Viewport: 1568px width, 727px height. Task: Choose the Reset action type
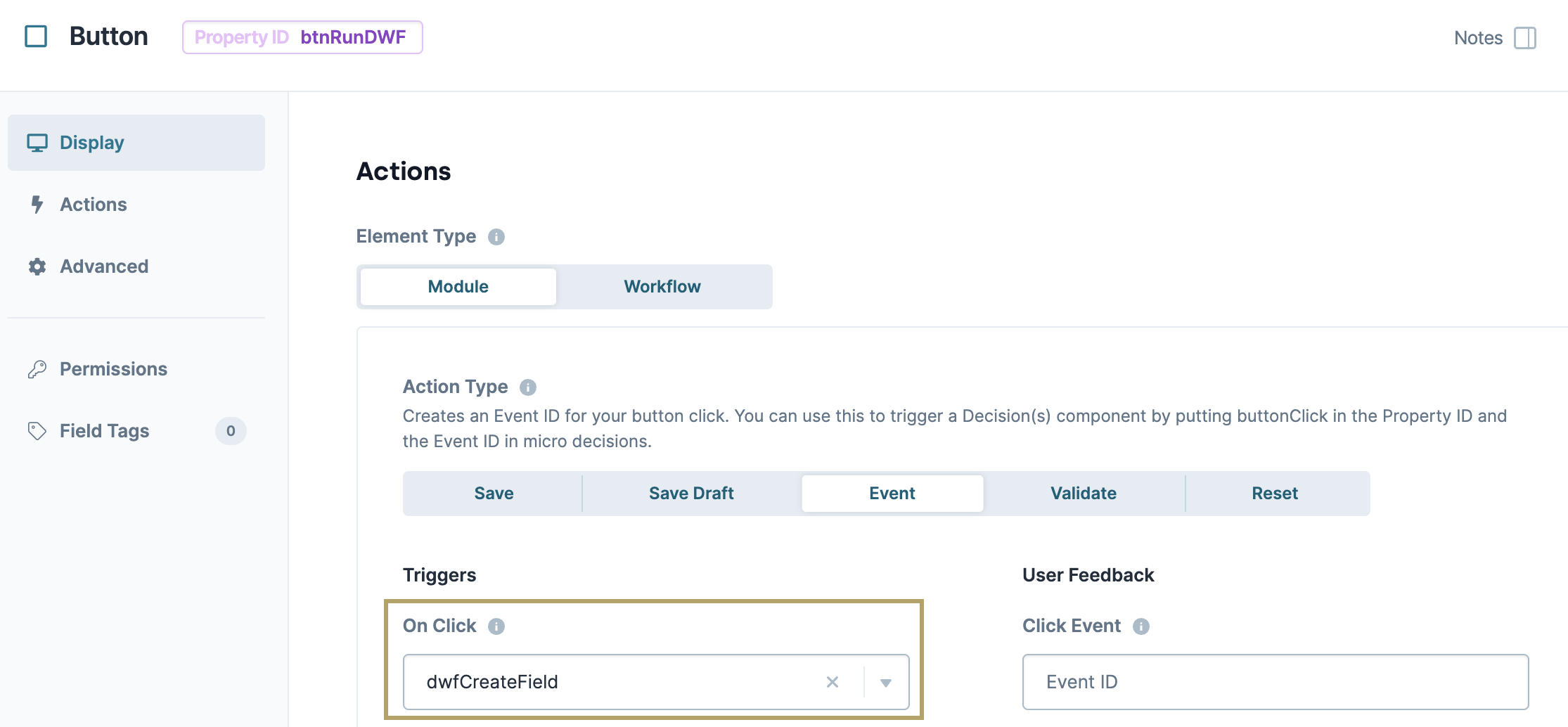[x=1275, y=494]
